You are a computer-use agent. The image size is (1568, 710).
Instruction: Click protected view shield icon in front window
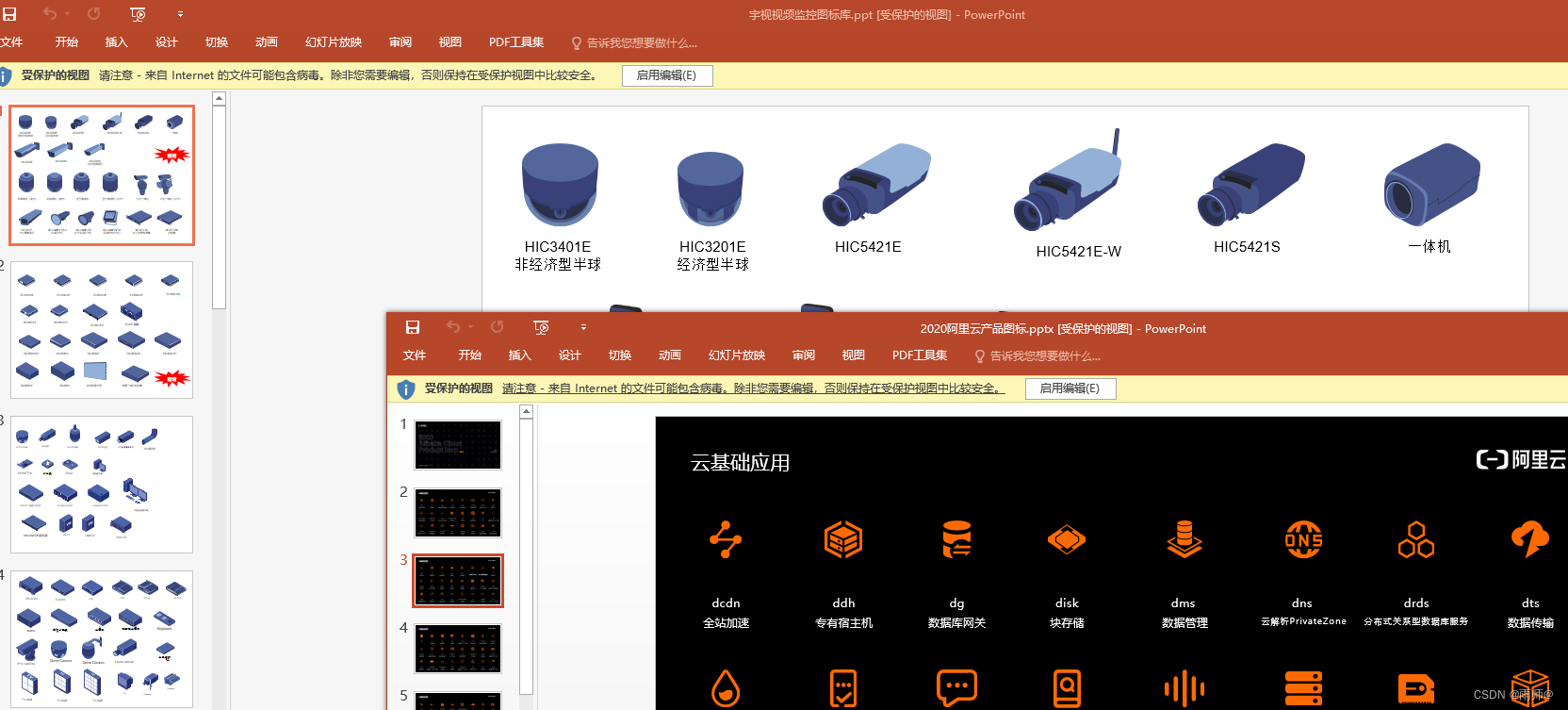406,388
